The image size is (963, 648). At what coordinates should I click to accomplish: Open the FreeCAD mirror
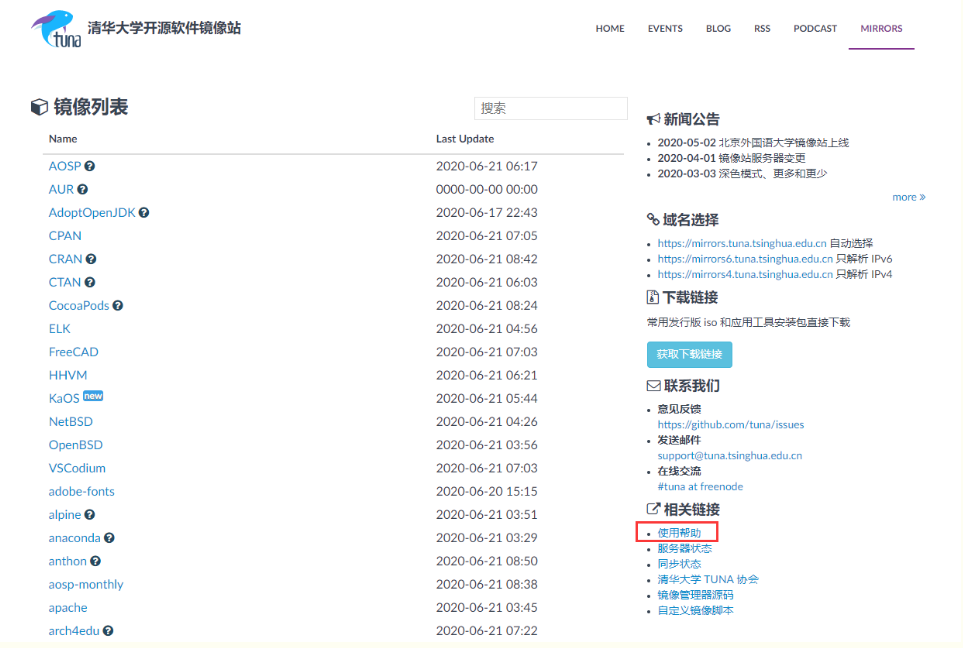[73, 352]
